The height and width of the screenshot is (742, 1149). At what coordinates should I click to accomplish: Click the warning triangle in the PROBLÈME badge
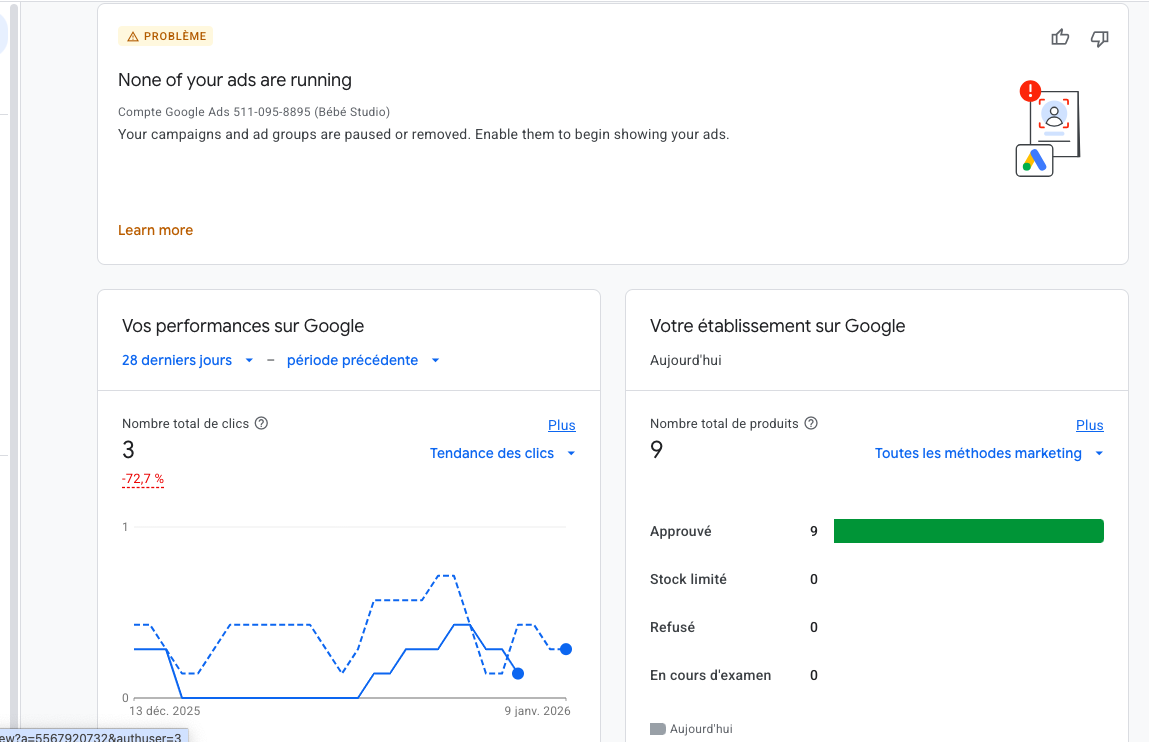coord(133,37)
